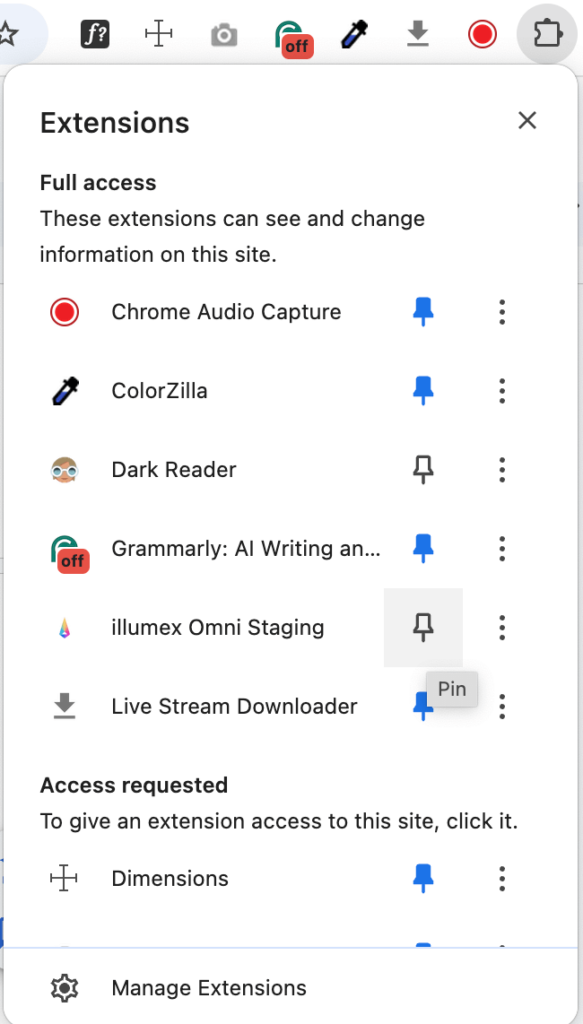This screenshot has width=583, height=1024.
Task: Click the grey camera screenshot toolbar icon
Action: coord(224,35)
